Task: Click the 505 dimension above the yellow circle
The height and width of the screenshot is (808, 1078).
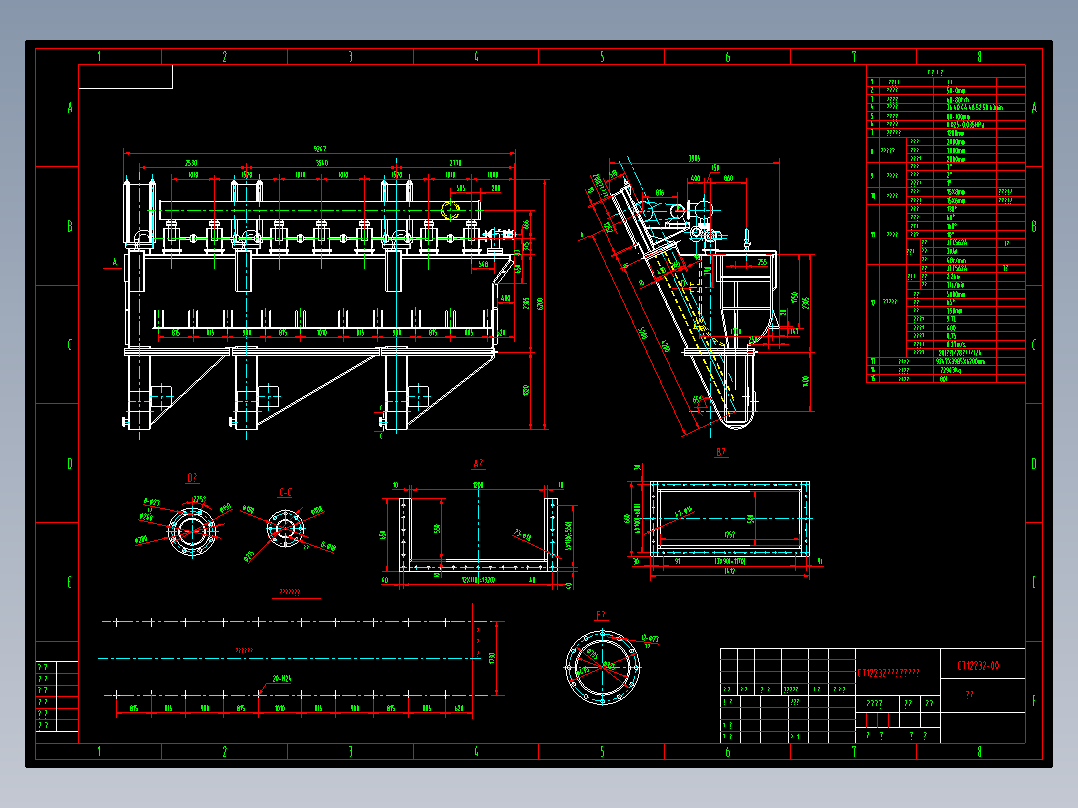Action: 461,188
